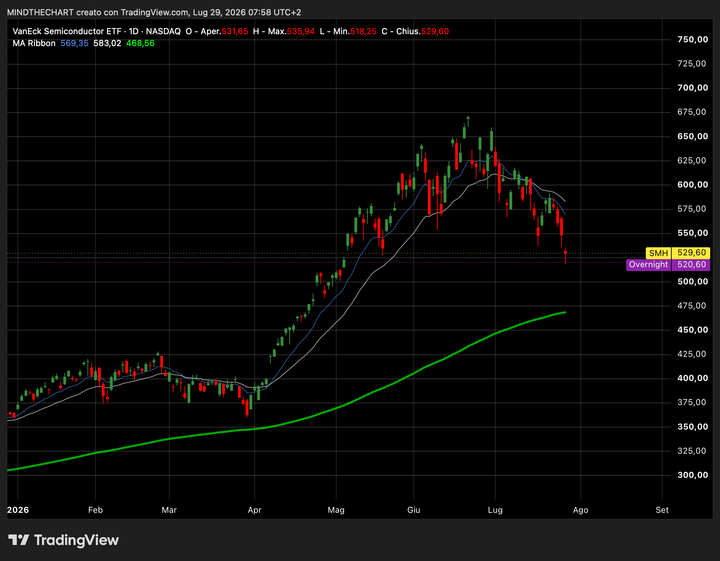Select the purple Overnight label

click(x=648, y=264)
